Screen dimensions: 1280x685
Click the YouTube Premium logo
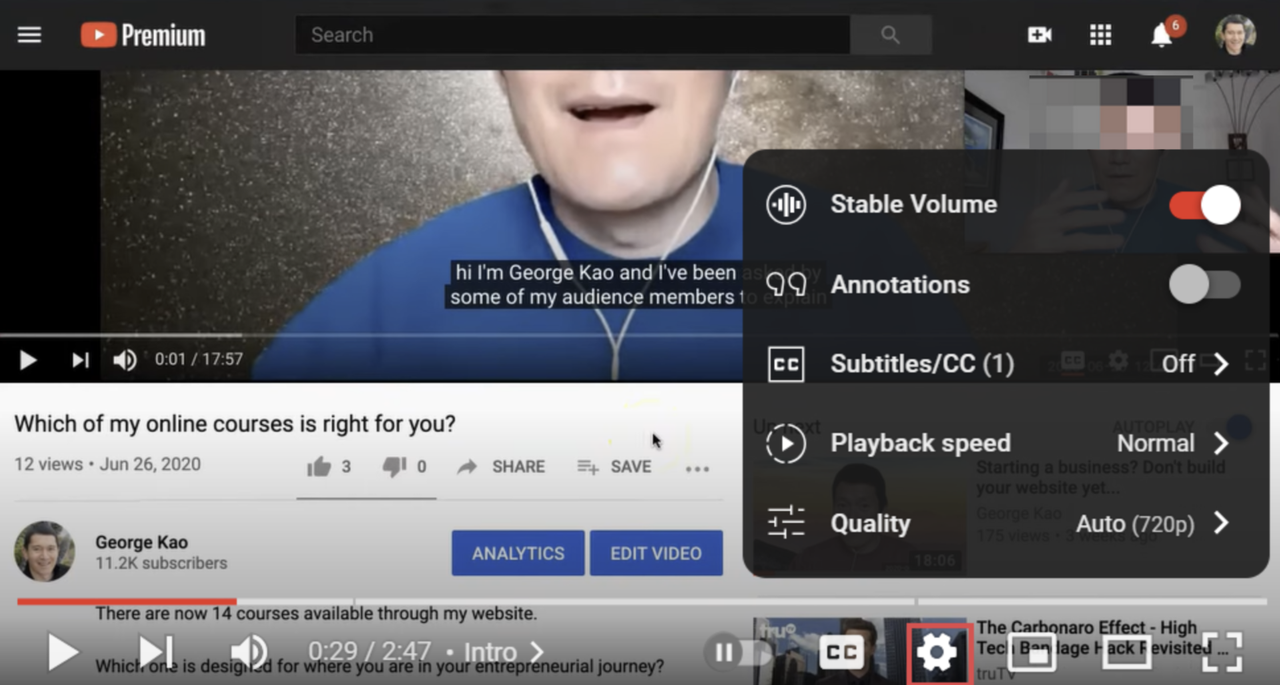tap(143, 35)
